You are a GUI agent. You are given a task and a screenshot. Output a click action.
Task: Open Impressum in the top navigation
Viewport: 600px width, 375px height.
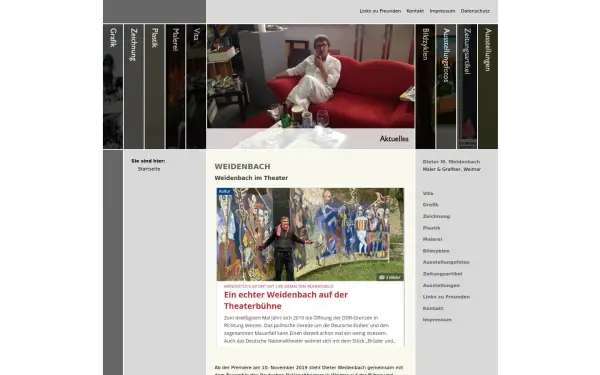click(442, 11)
